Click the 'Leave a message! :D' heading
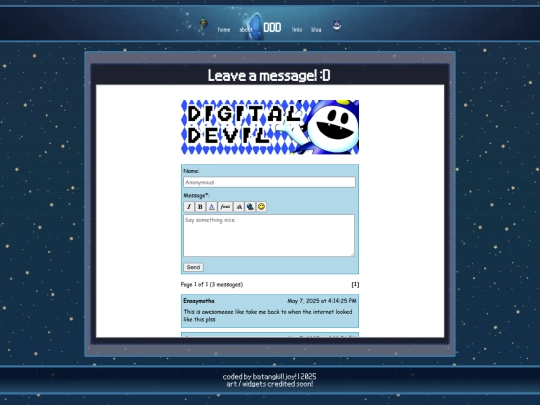Viewport: 540px width, 405px height. 269,75
